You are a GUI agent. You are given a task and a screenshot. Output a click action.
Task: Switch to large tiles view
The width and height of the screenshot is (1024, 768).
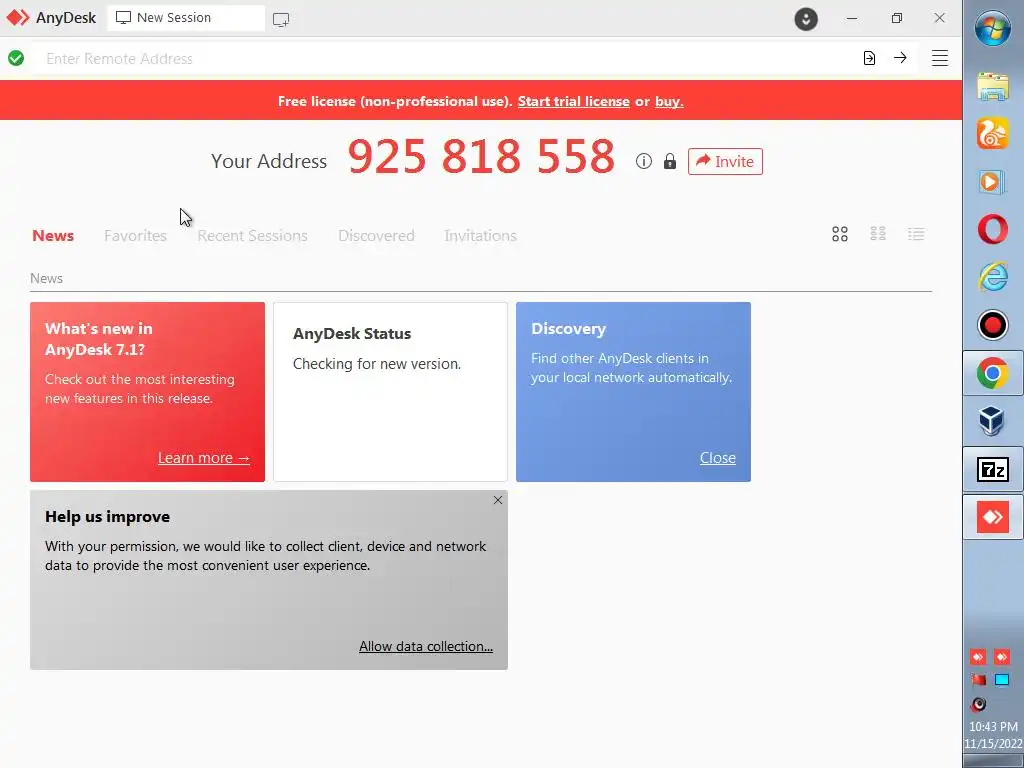(840, 234)
